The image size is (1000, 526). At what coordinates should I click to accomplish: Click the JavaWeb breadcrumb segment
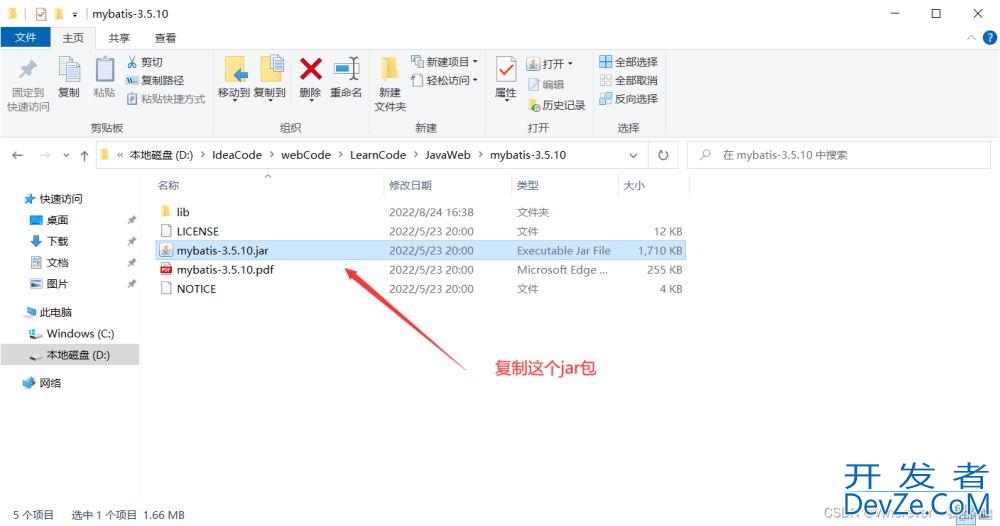(x=448, y=155)
